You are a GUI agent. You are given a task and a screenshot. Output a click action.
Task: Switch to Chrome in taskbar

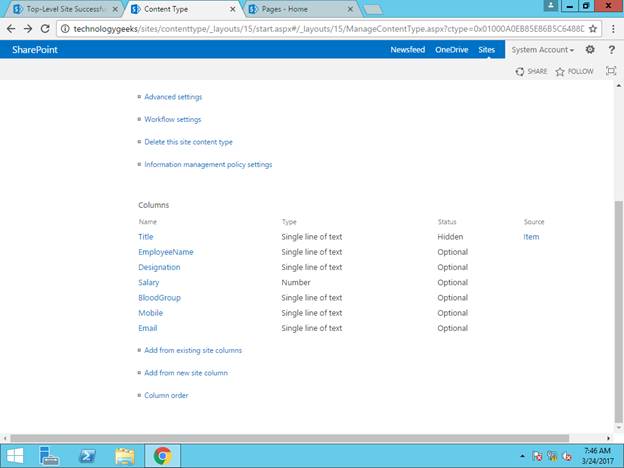pos(162,456)
